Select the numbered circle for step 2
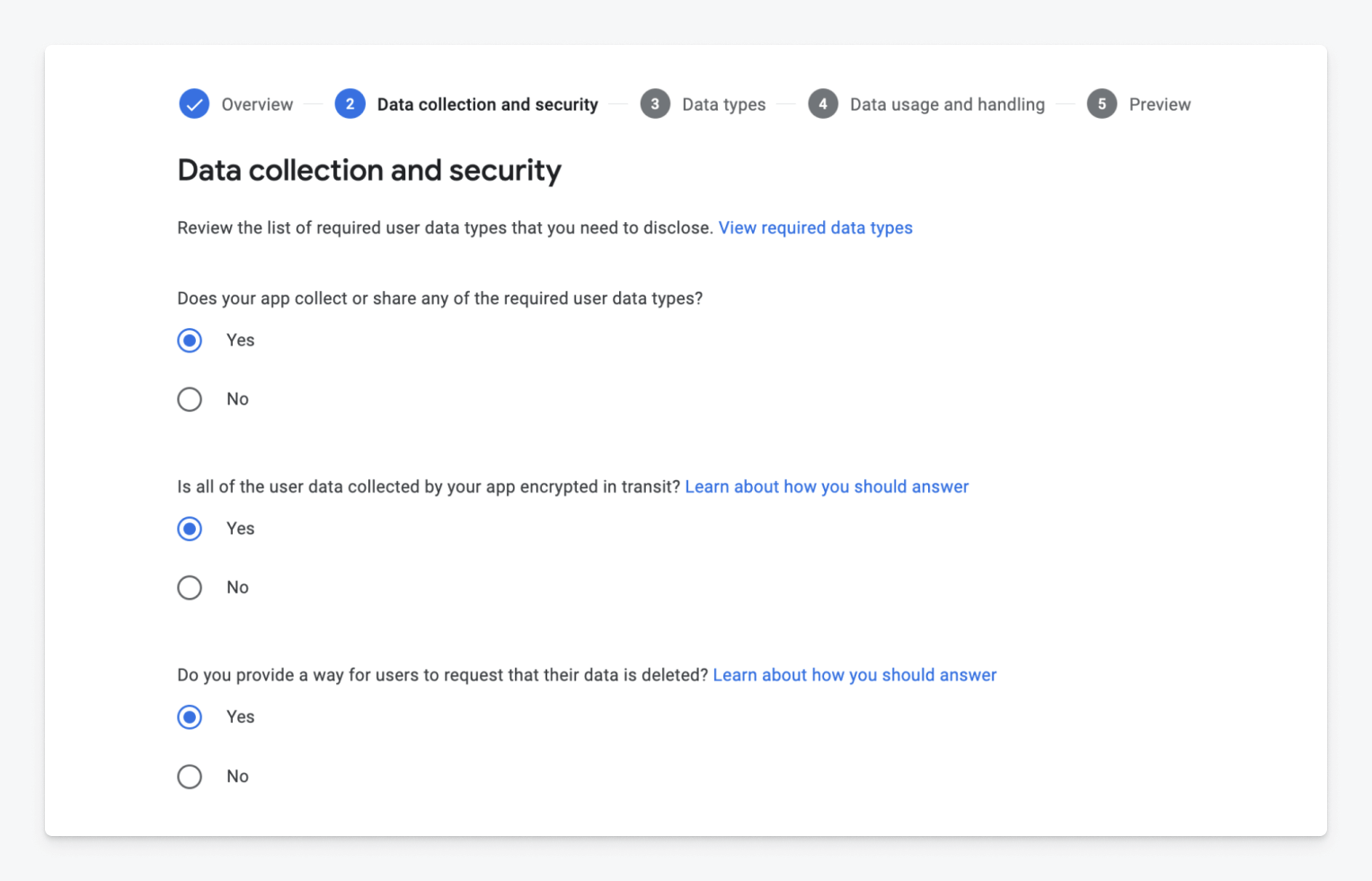The height and width of the screenshot is (881, 1372). point(350,103)
